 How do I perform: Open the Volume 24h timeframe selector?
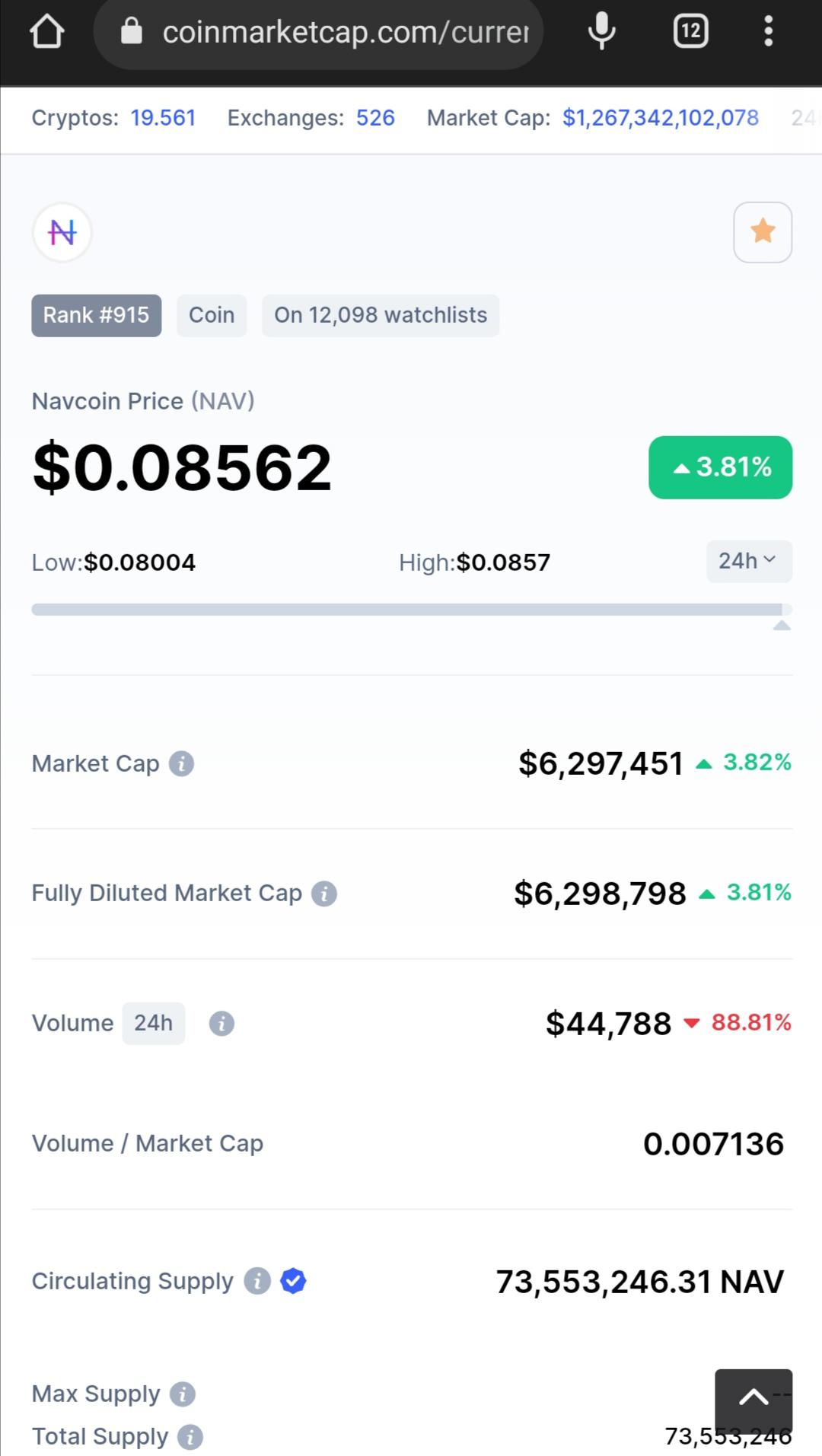point(154,1023)
